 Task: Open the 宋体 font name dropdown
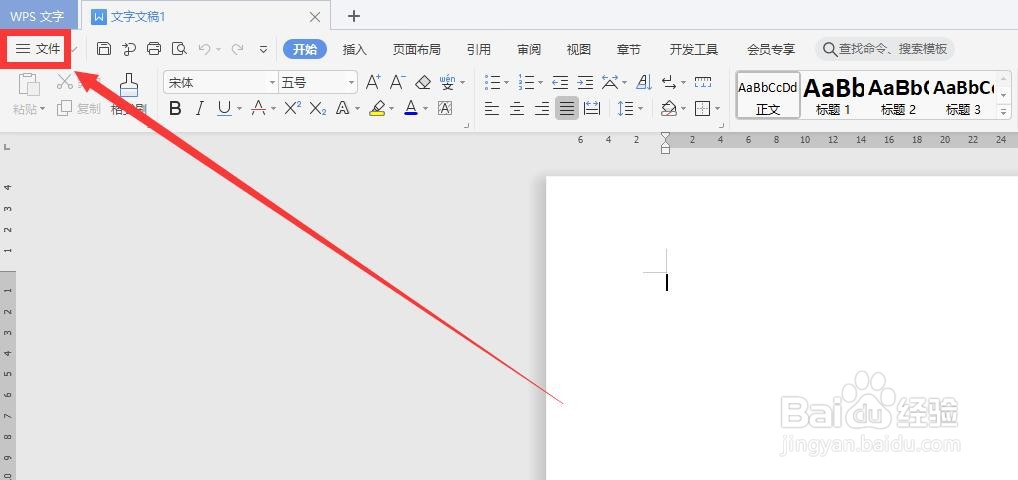pos(273,82)
